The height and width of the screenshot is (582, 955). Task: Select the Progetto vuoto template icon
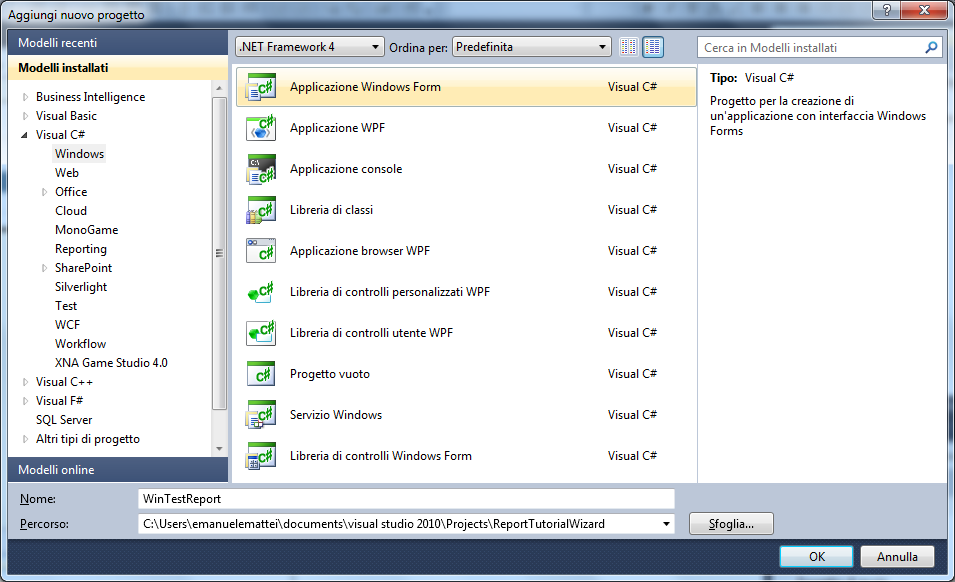(x=261, y=374)
